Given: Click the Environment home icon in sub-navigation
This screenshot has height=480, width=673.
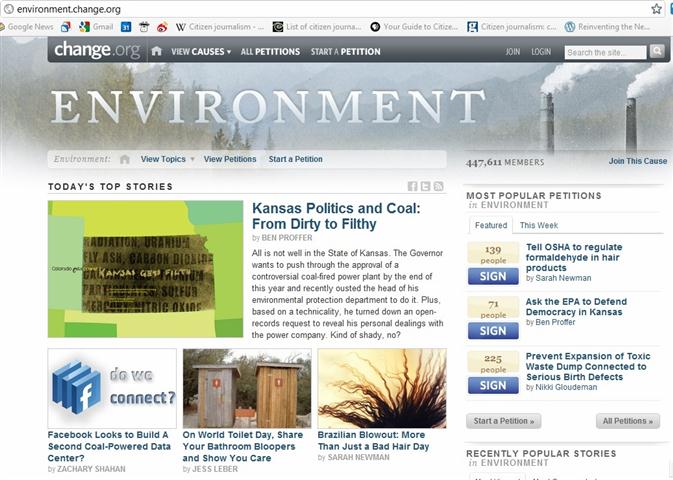Looking at the screenshot, I should point(125,159).
